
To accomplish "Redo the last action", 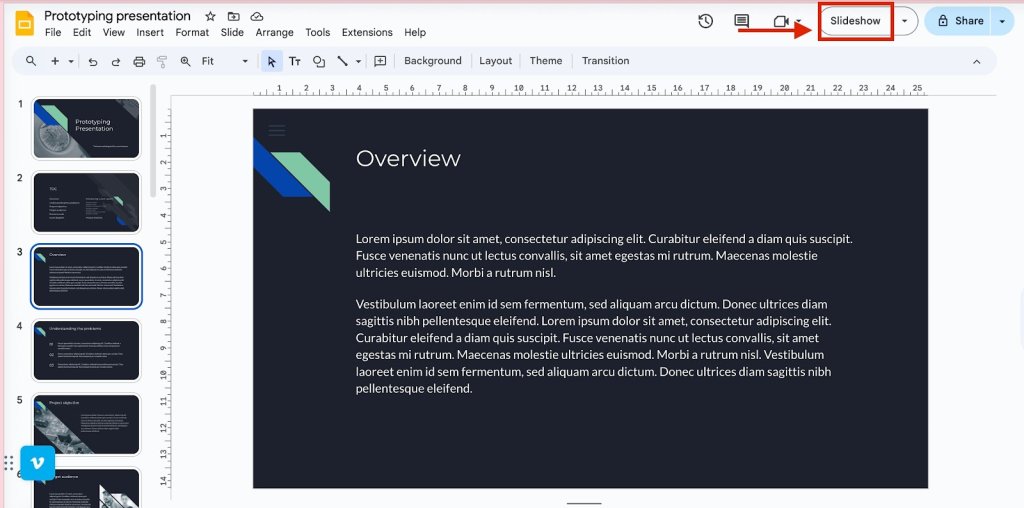I will (116, 61).
